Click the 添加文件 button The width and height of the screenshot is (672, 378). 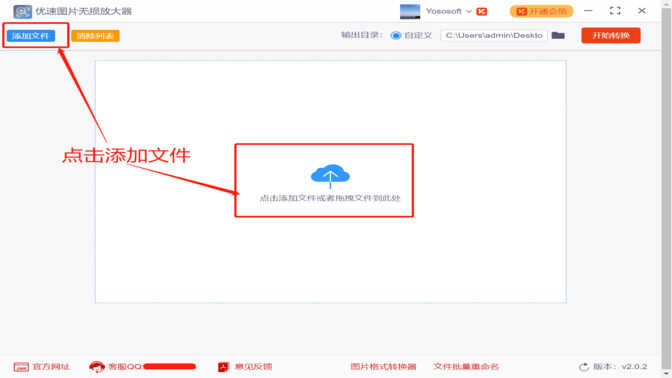30,36
